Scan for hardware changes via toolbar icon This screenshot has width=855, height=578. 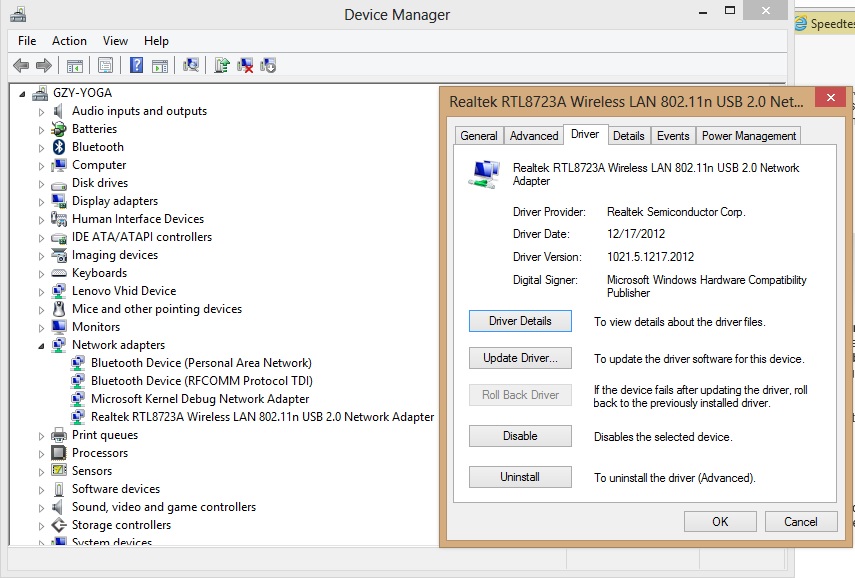[191, 65]
